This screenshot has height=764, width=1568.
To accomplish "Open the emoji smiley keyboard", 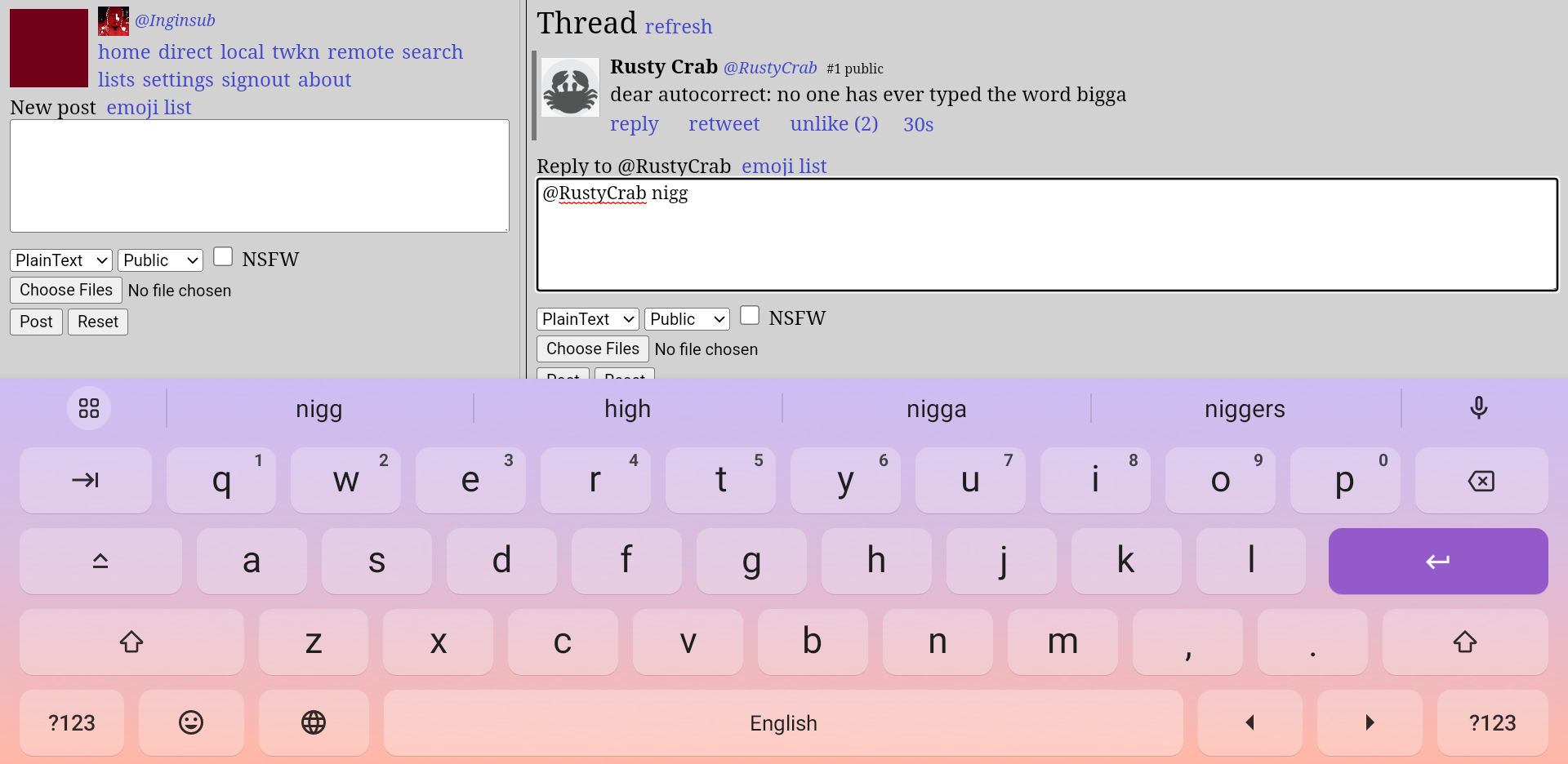I will pos(191,722).
